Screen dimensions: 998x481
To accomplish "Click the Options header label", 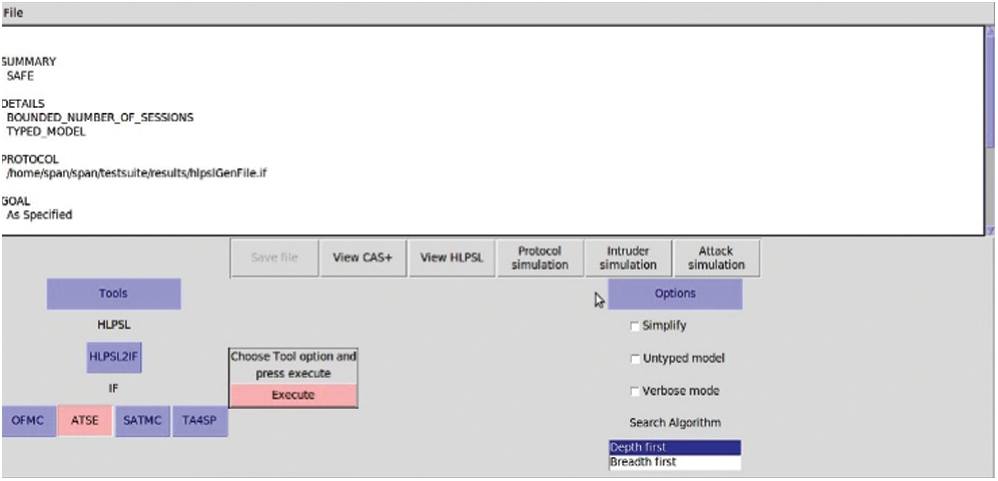I will point(675,294).
